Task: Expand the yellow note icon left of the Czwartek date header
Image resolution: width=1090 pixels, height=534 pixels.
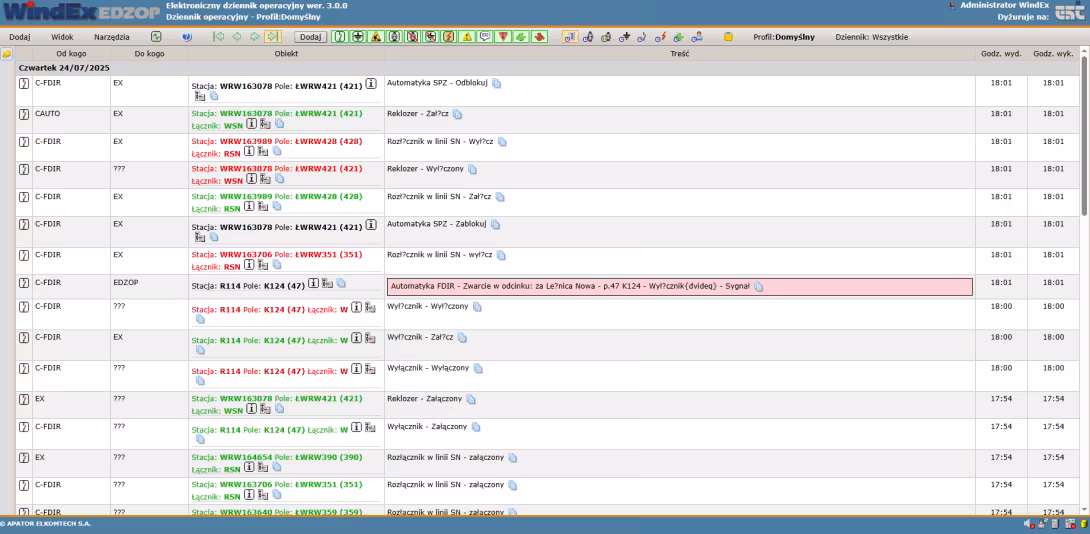Action: click(x=7, y=53)
